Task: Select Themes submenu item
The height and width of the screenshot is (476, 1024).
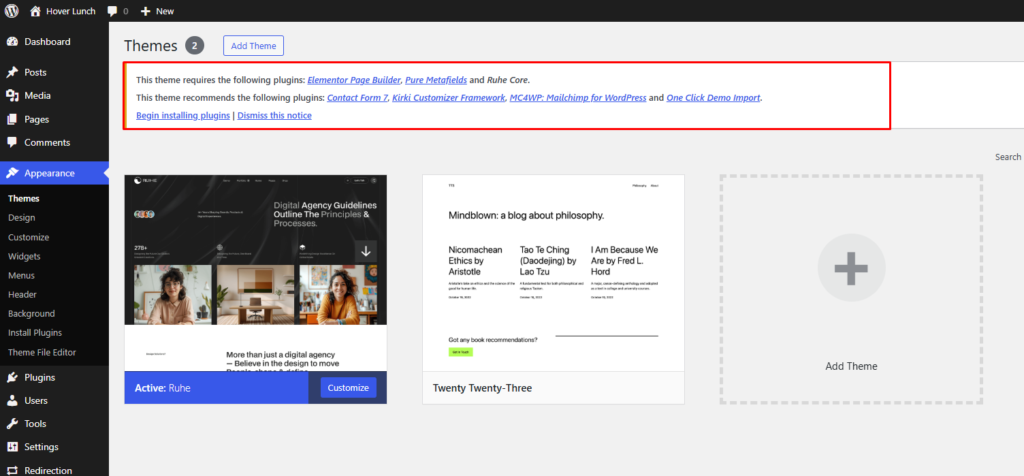Action: coord(24,198)
